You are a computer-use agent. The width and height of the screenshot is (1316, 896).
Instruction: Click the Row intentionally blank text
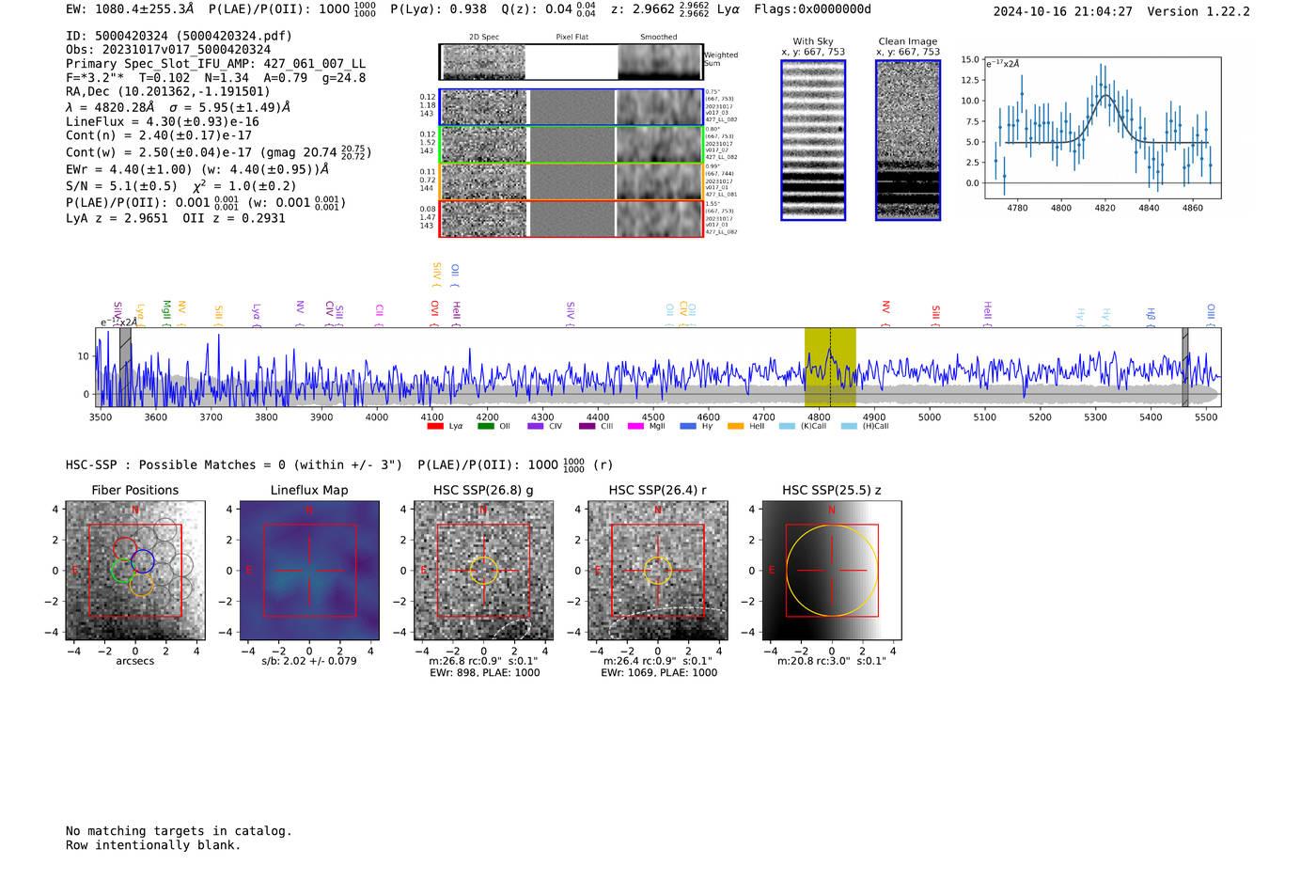coord(153,845)
